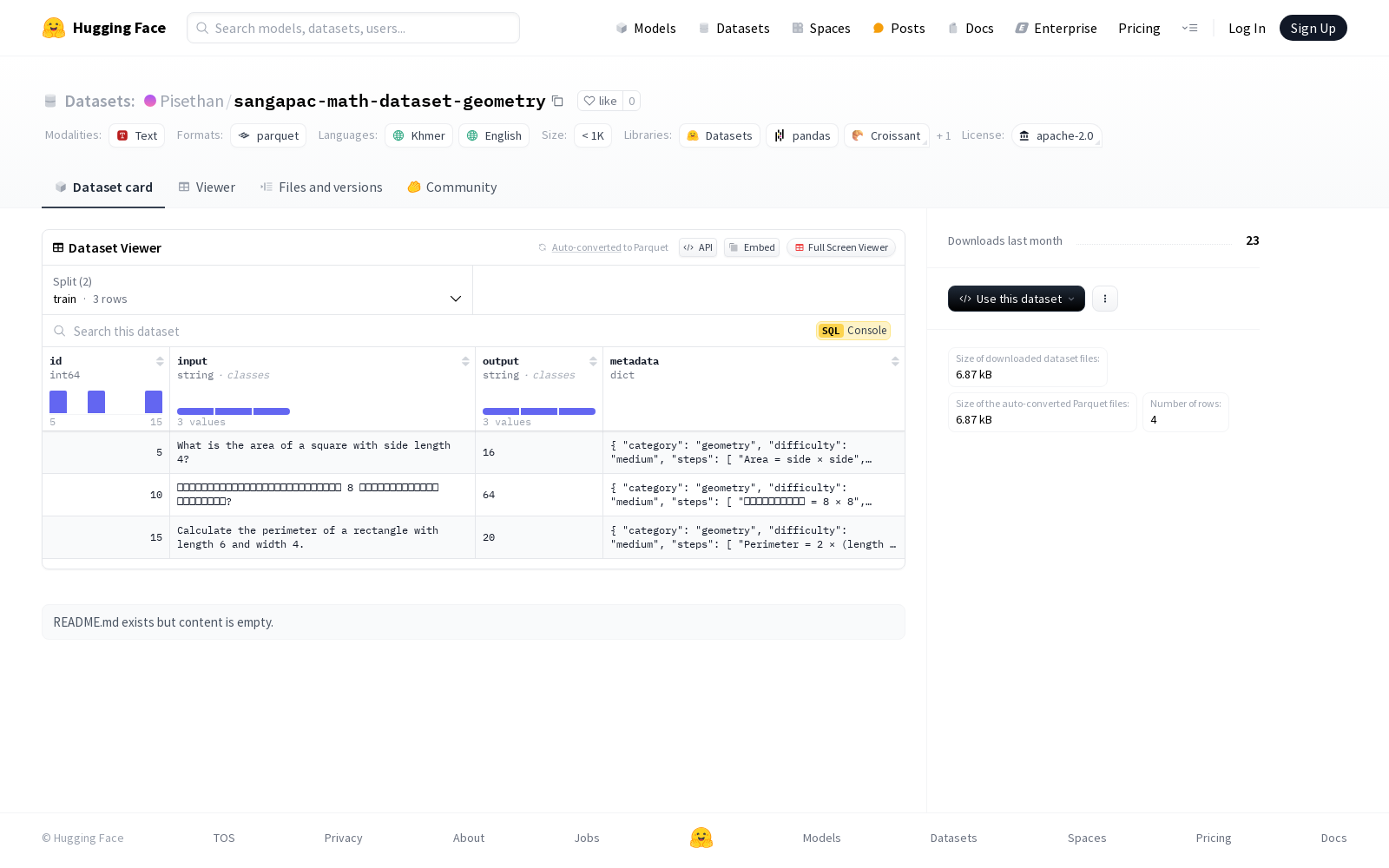Open footer Datasets link

click(953, 838)
